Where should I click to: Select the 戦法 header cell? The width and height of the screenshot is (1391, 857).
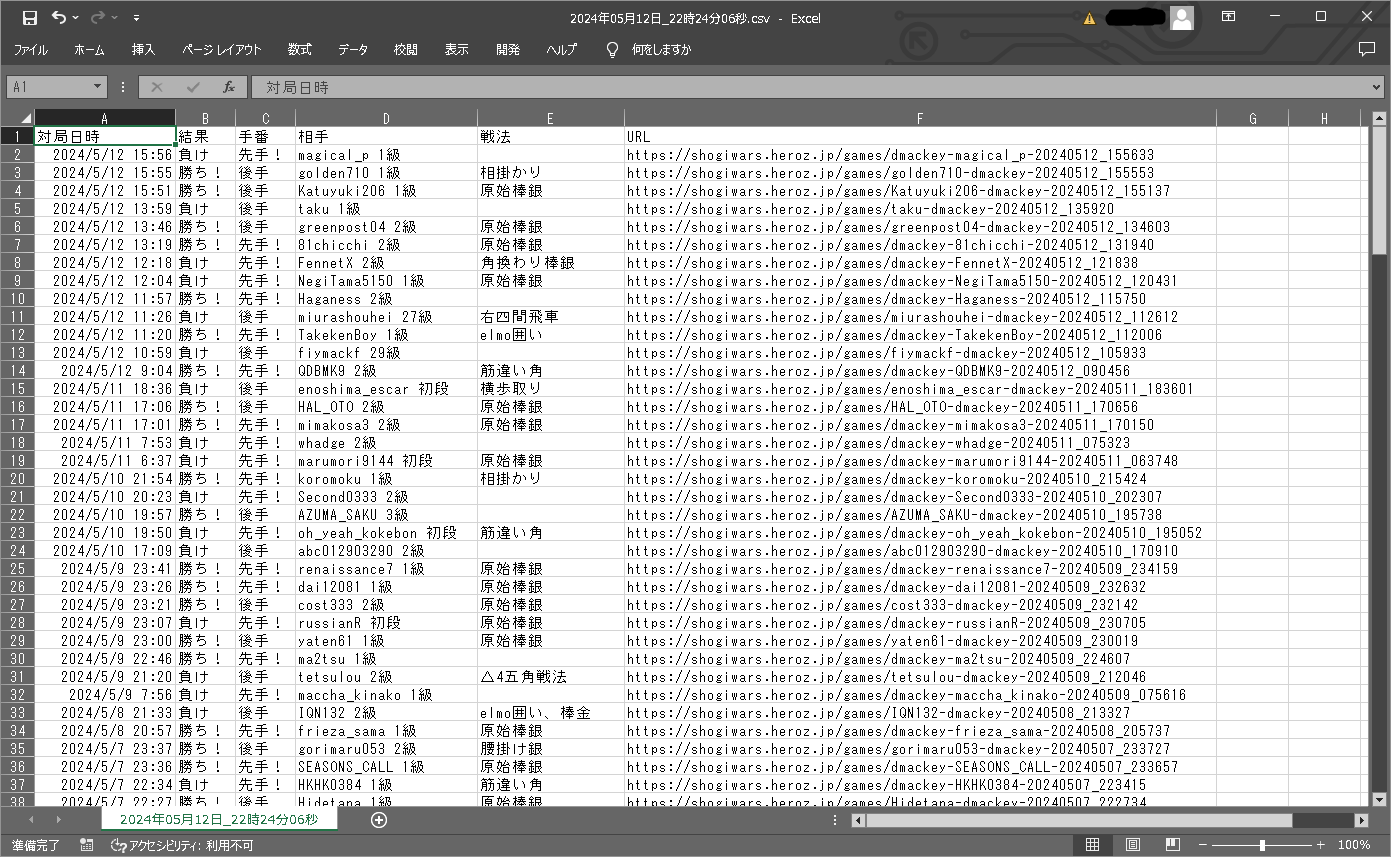pos(550,137)
